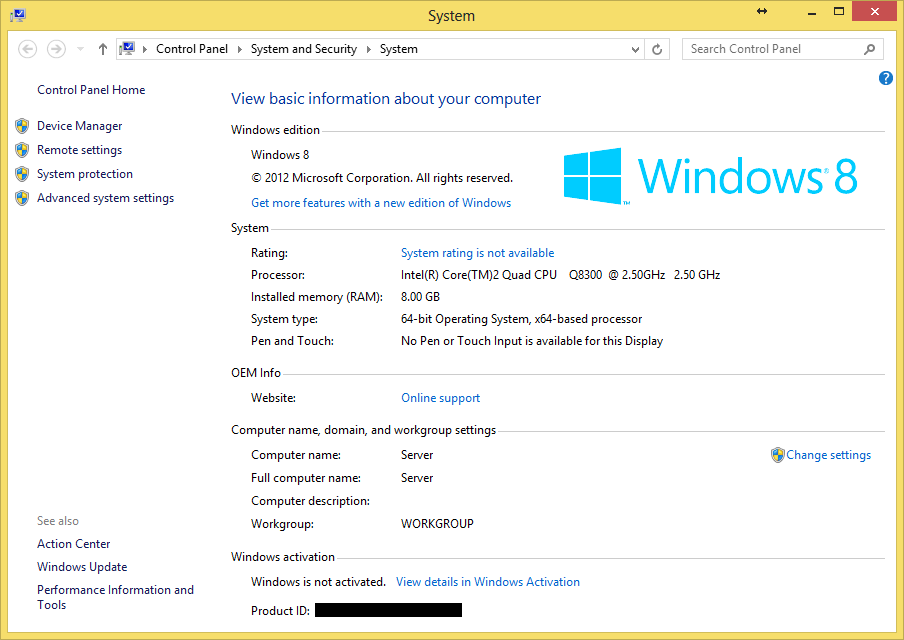Close the System window
Image resolution: width=904 pixels, height=640 pixels.
[x=874, y=12]
